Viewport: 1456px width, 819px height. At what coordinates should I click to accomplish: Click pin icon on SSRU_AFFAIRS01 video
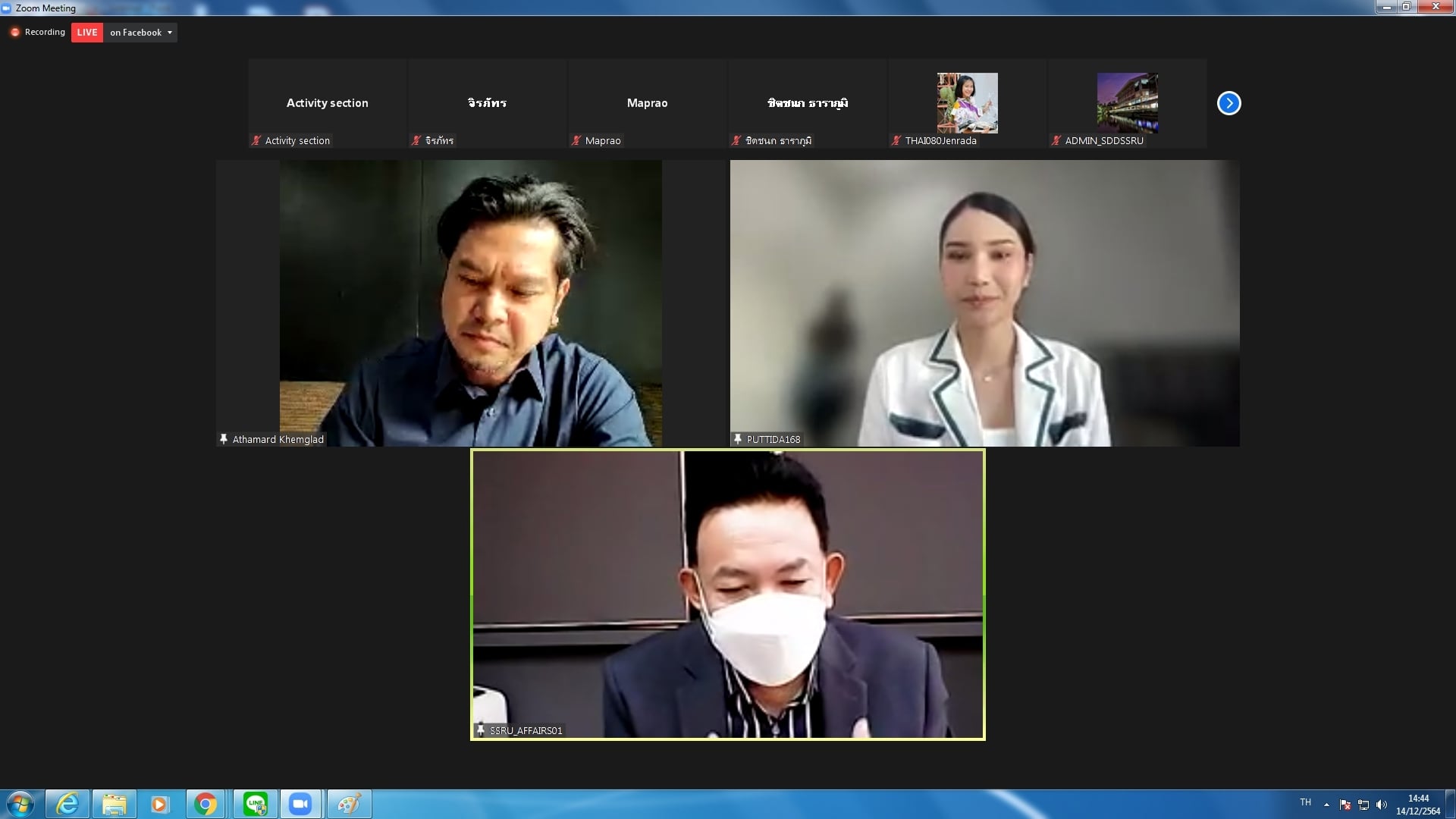[480, 730]
